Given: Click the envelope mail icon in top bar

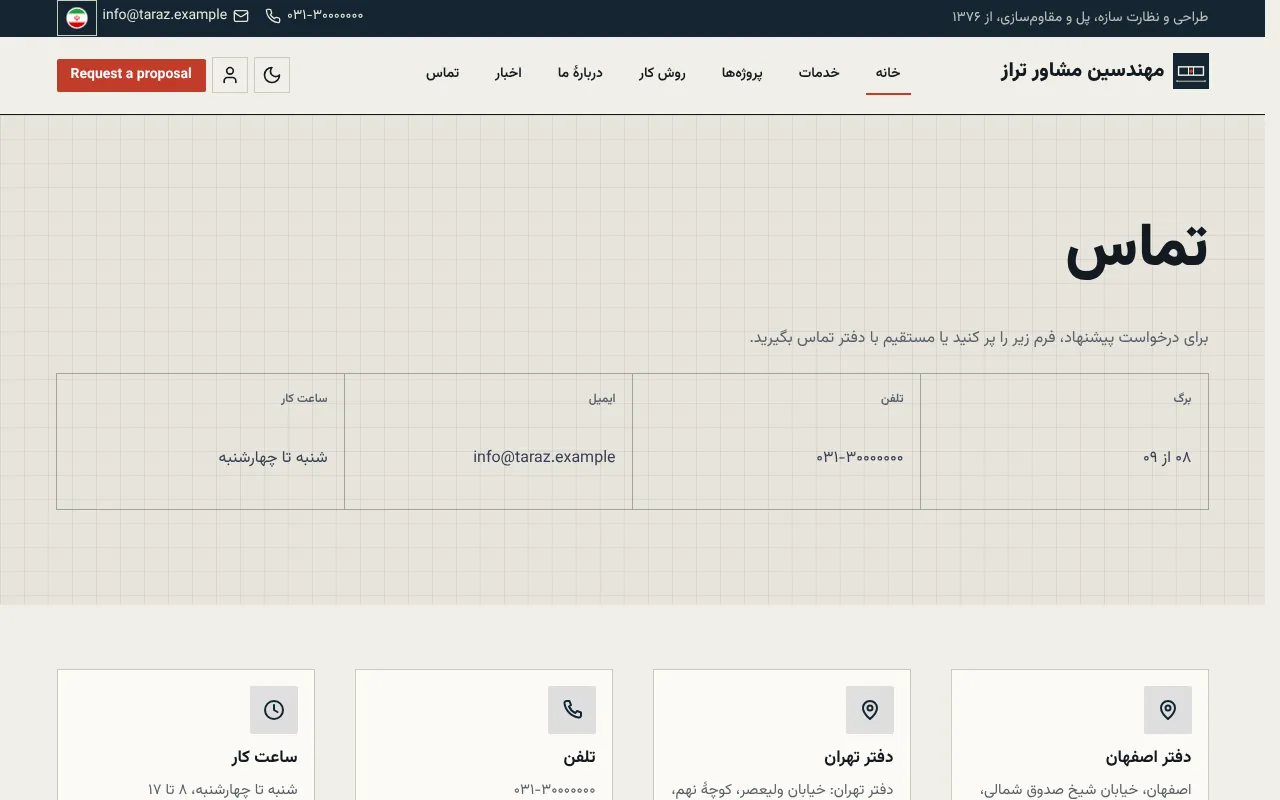Looking at the screenshot, I should coord(241,16).
